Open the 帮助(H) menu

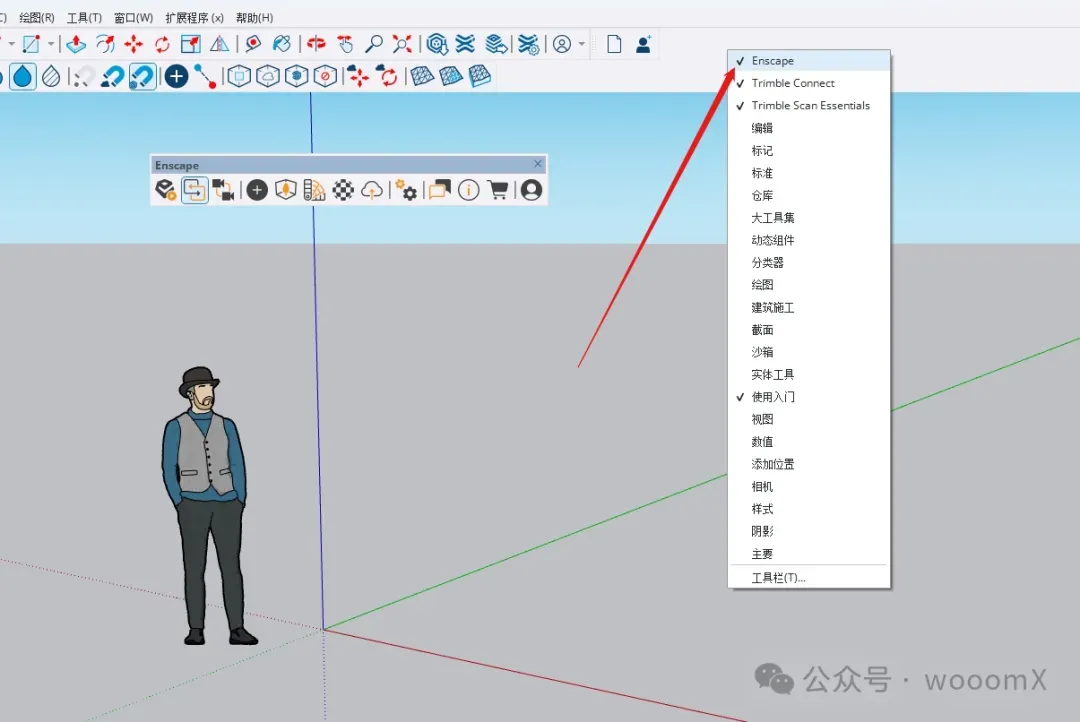click(x=254, y=17)
